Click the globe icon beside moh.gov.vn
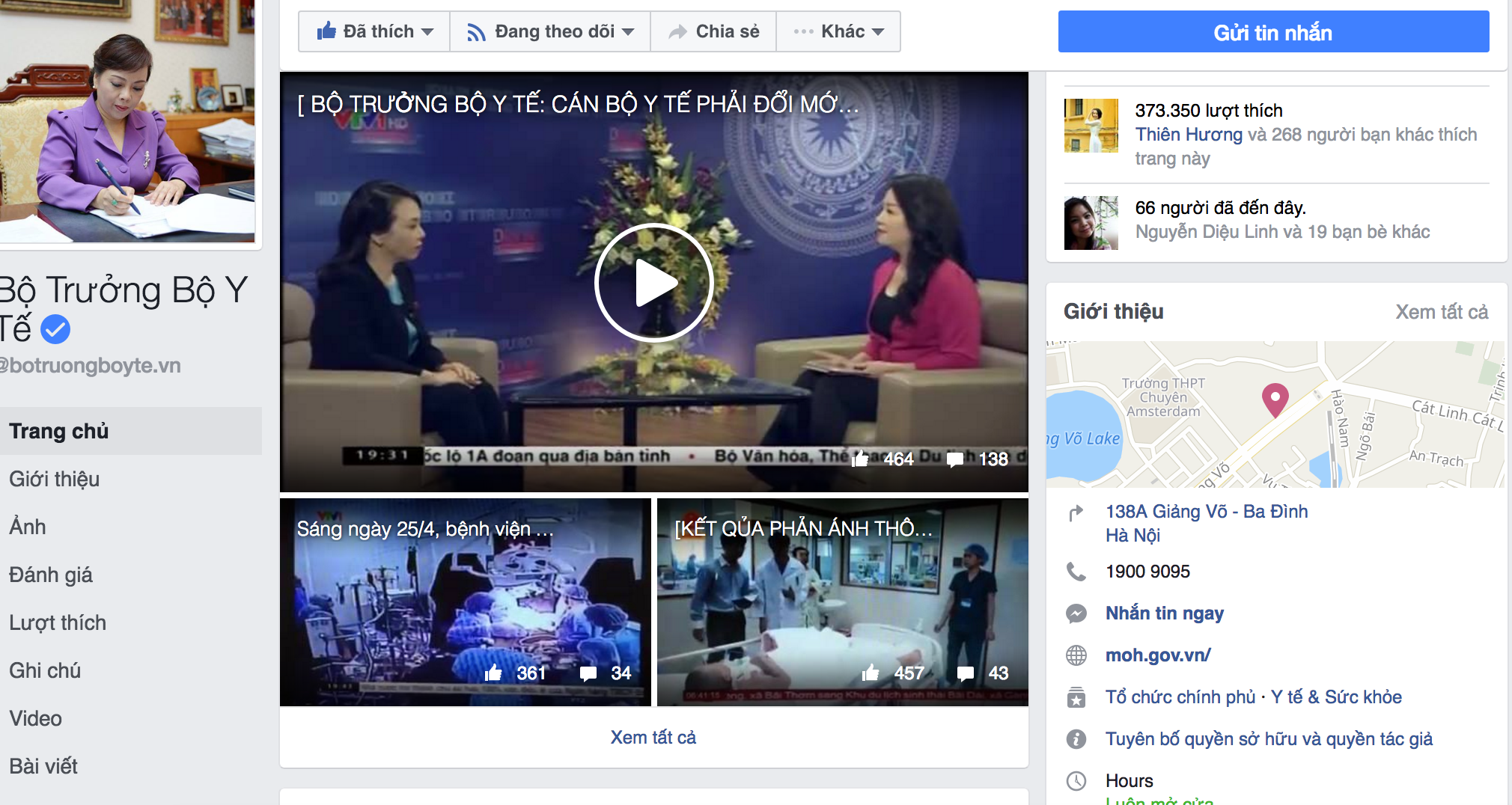Image resolution: width=1512 pixels, height=805 pixels. point(1076,655)
